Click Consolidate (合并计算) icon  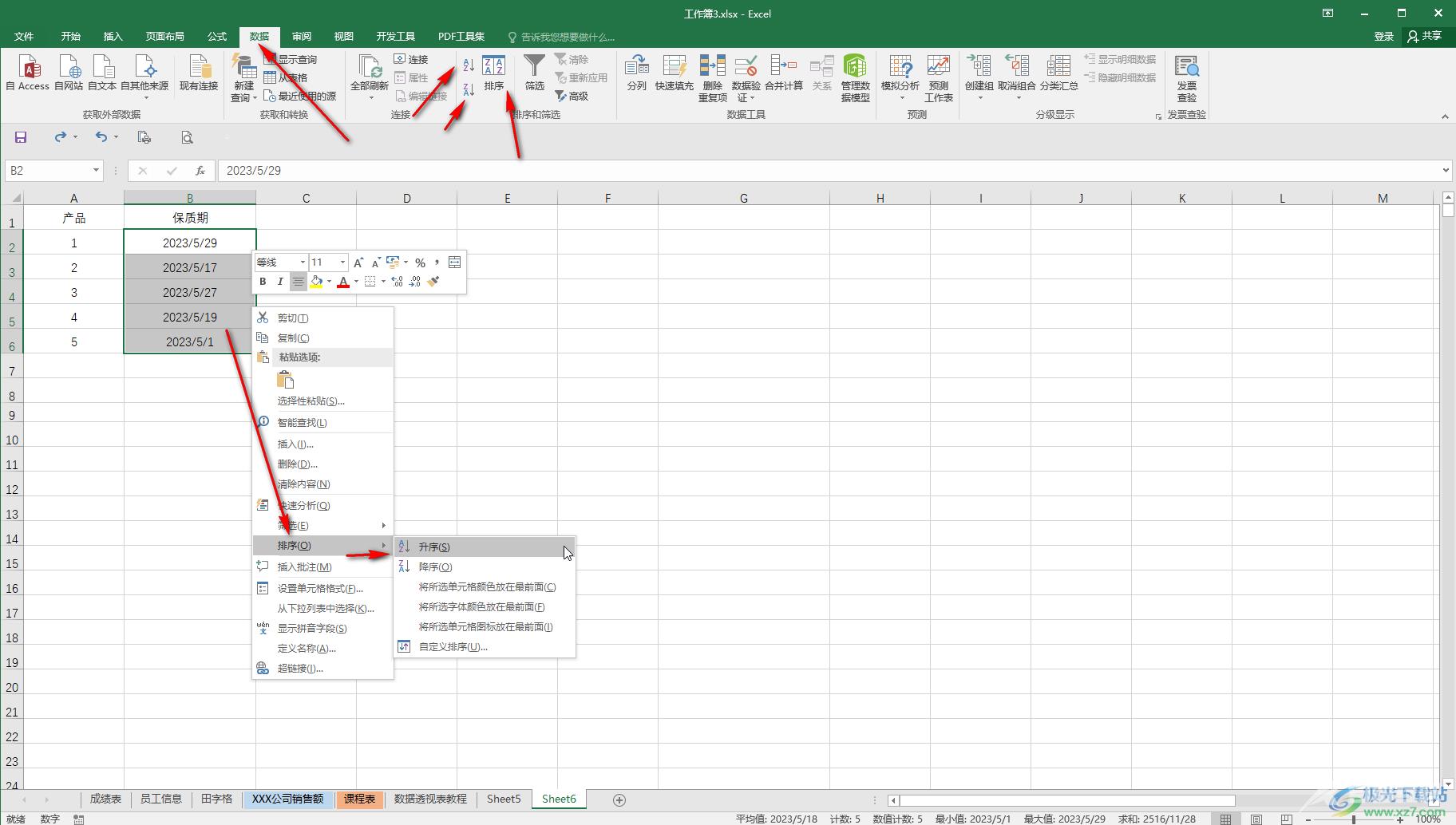coord(784,73)
